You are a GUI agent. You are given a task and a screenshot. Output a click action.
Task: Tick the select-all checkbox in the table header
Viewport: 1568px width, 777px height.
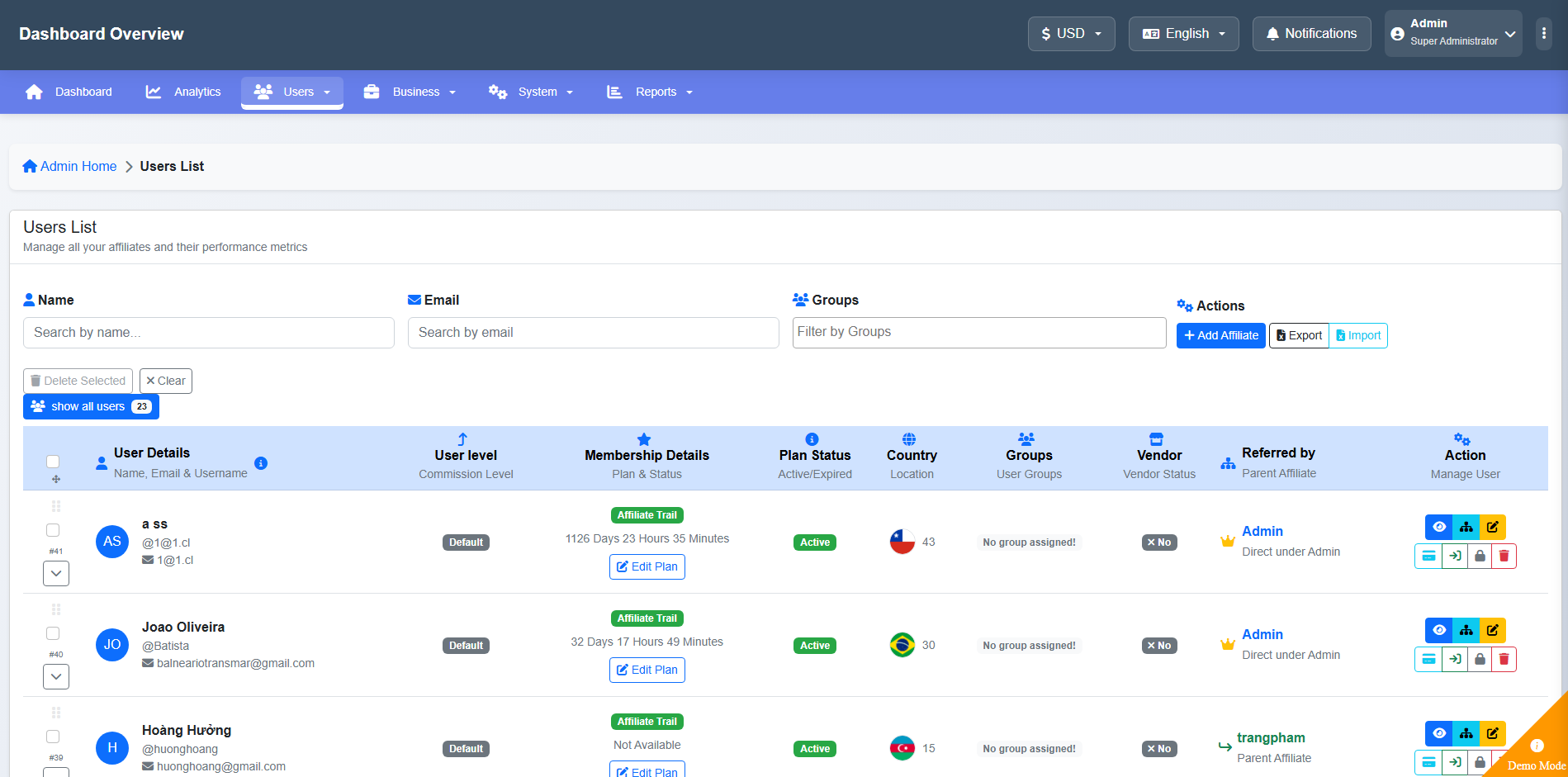click(x=53, y=462)
